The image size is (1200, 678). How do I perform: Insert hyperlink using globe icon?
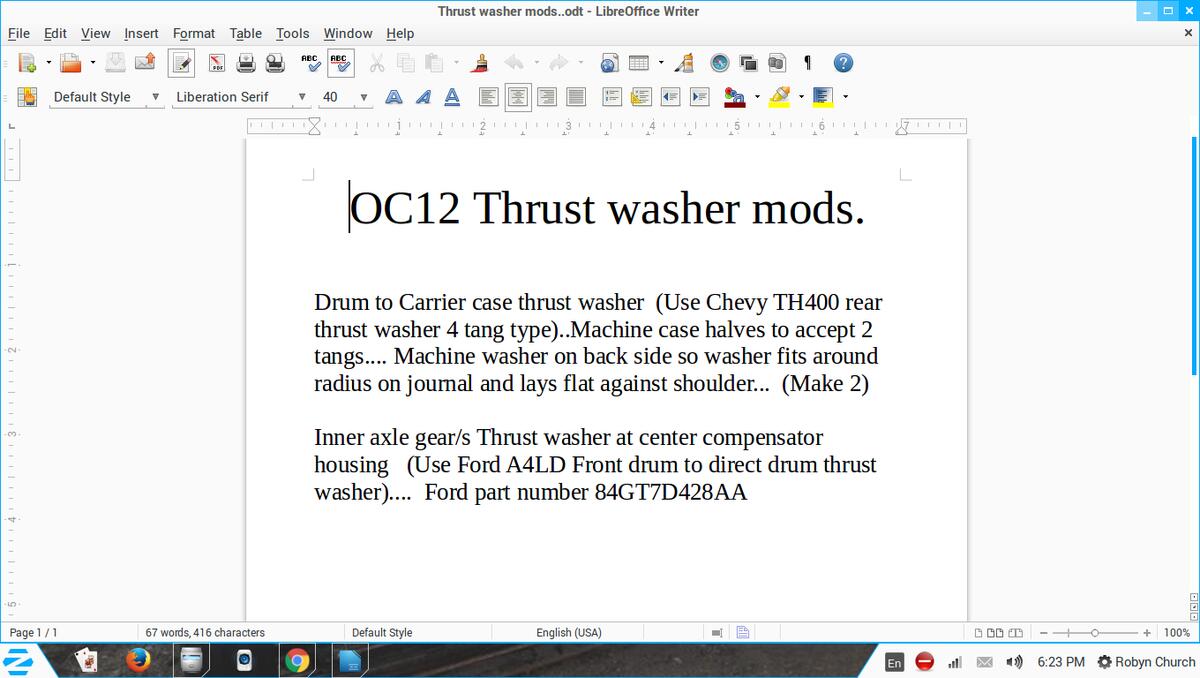[x=609, y=63]
